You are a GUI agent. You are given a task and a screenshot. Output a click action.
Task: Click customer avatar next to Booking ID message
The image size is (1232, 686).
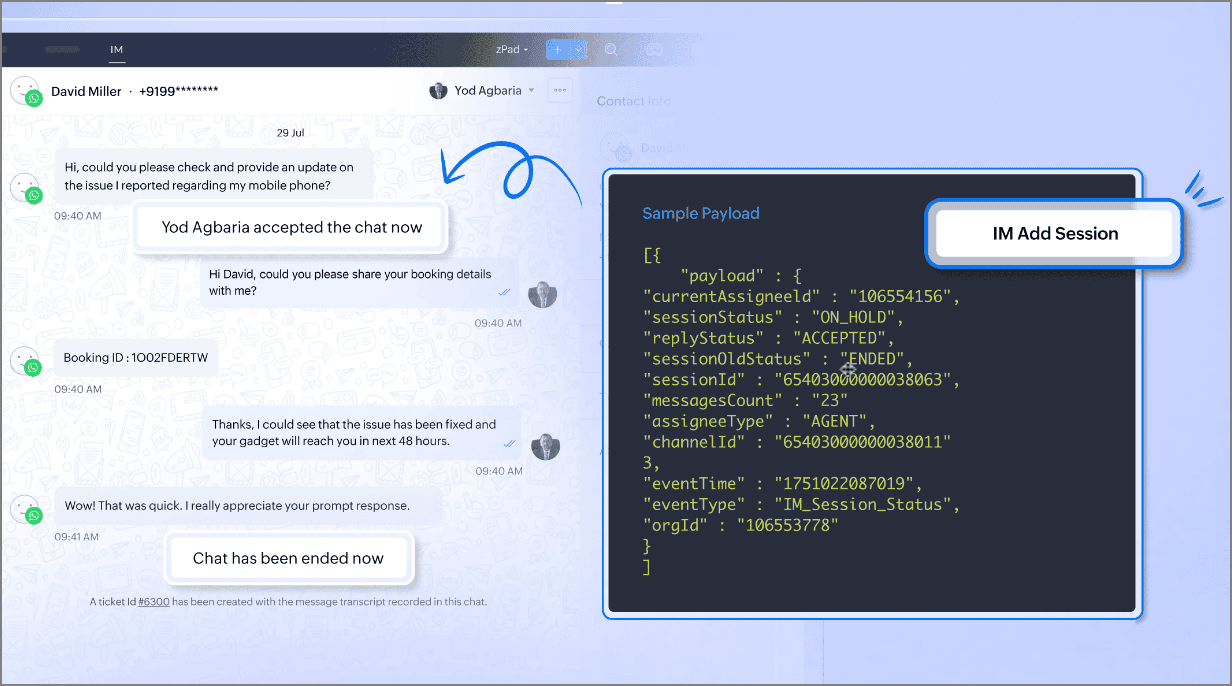click(25, 360)
